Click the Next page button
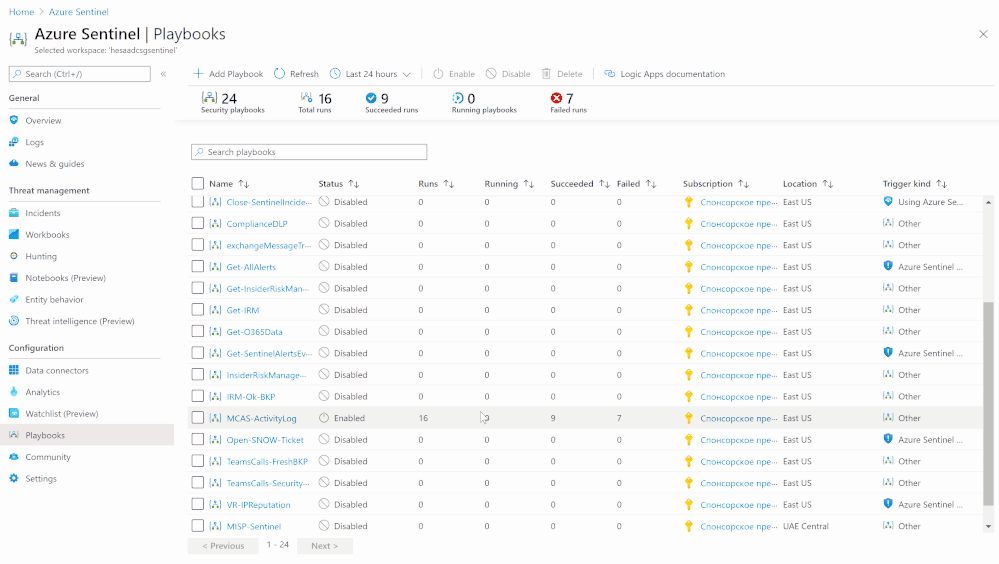 coord(324,546)
